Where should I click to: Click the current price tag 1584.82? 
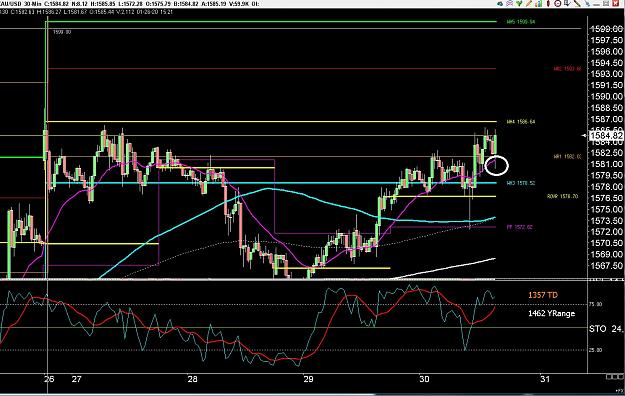[x=606, y=136]
